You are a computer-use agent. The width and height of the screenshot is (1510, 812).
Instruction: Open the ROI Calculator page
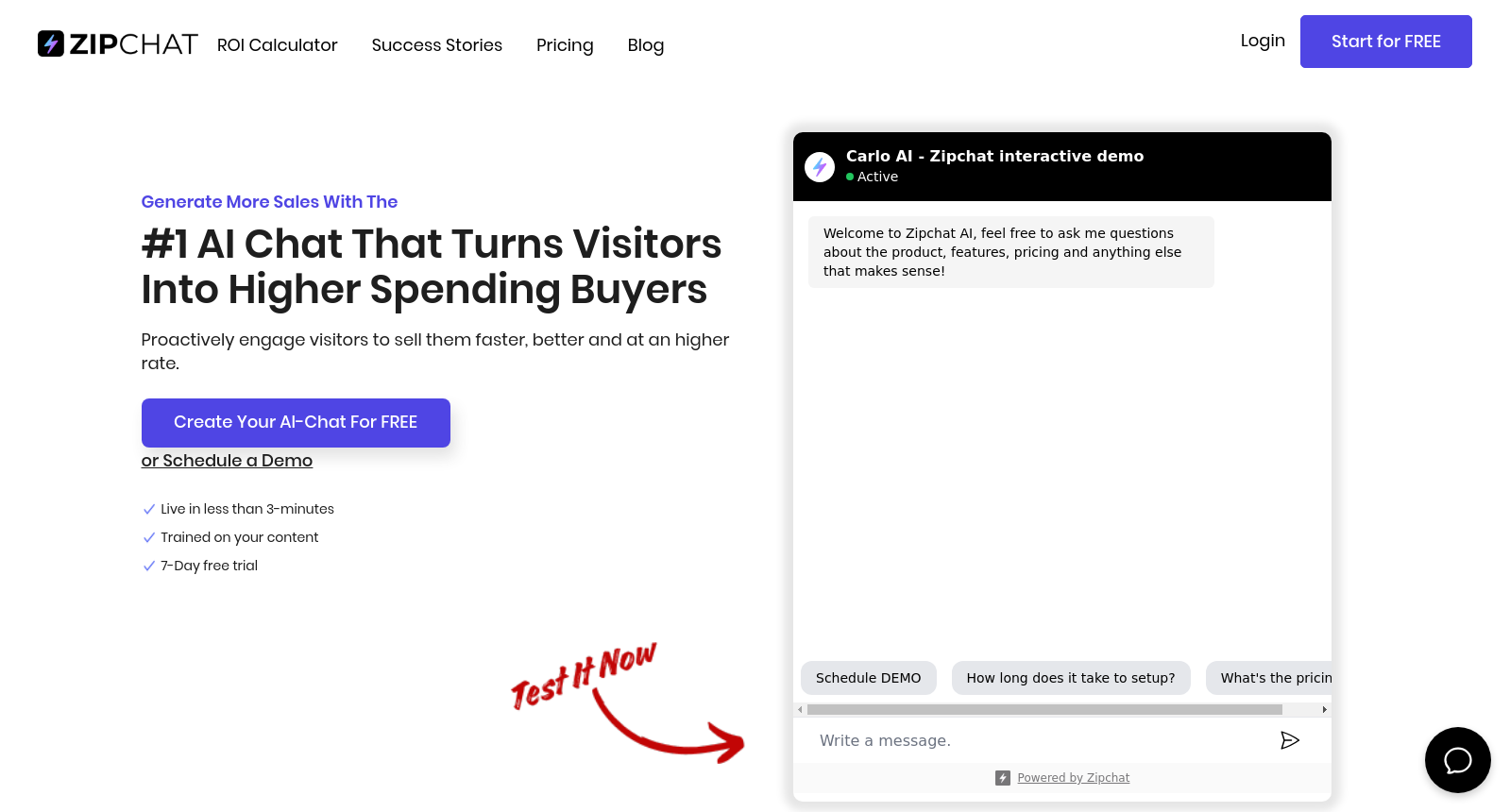[277, 45]
